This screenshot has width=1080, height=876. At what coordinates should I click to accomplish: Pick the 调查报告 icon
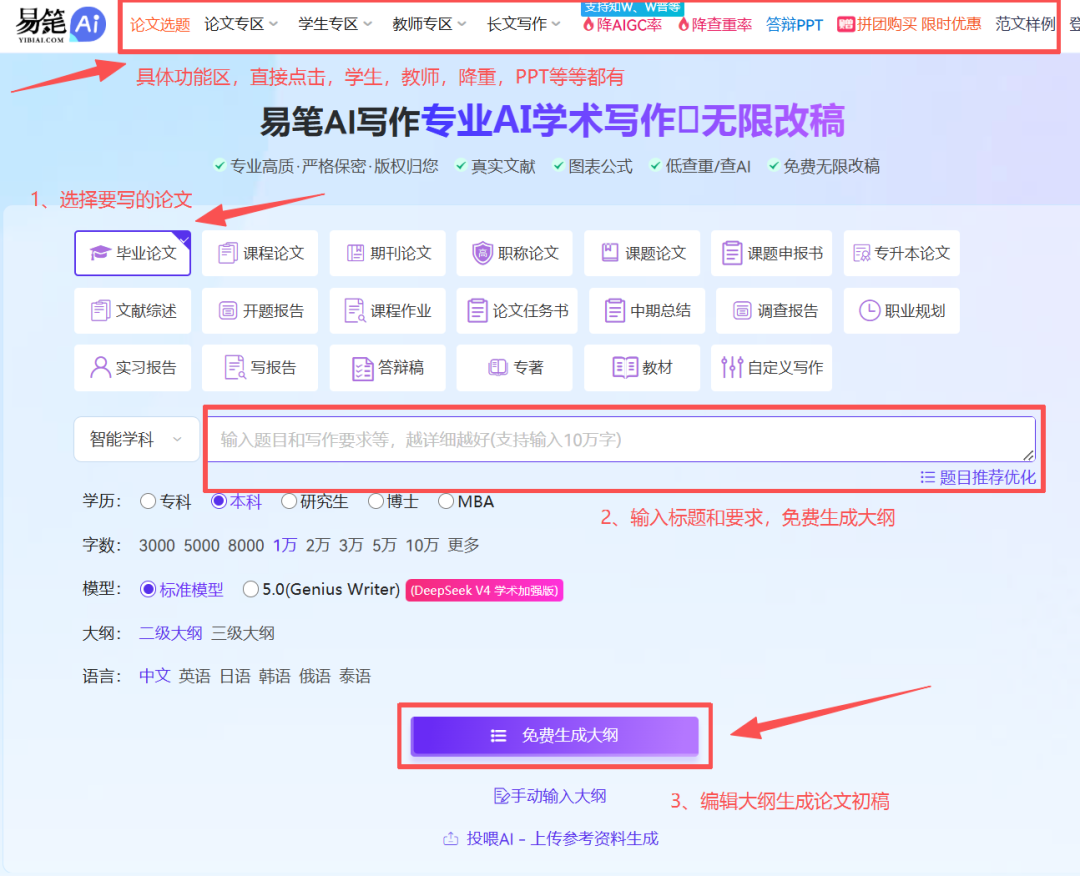point(742,311)
